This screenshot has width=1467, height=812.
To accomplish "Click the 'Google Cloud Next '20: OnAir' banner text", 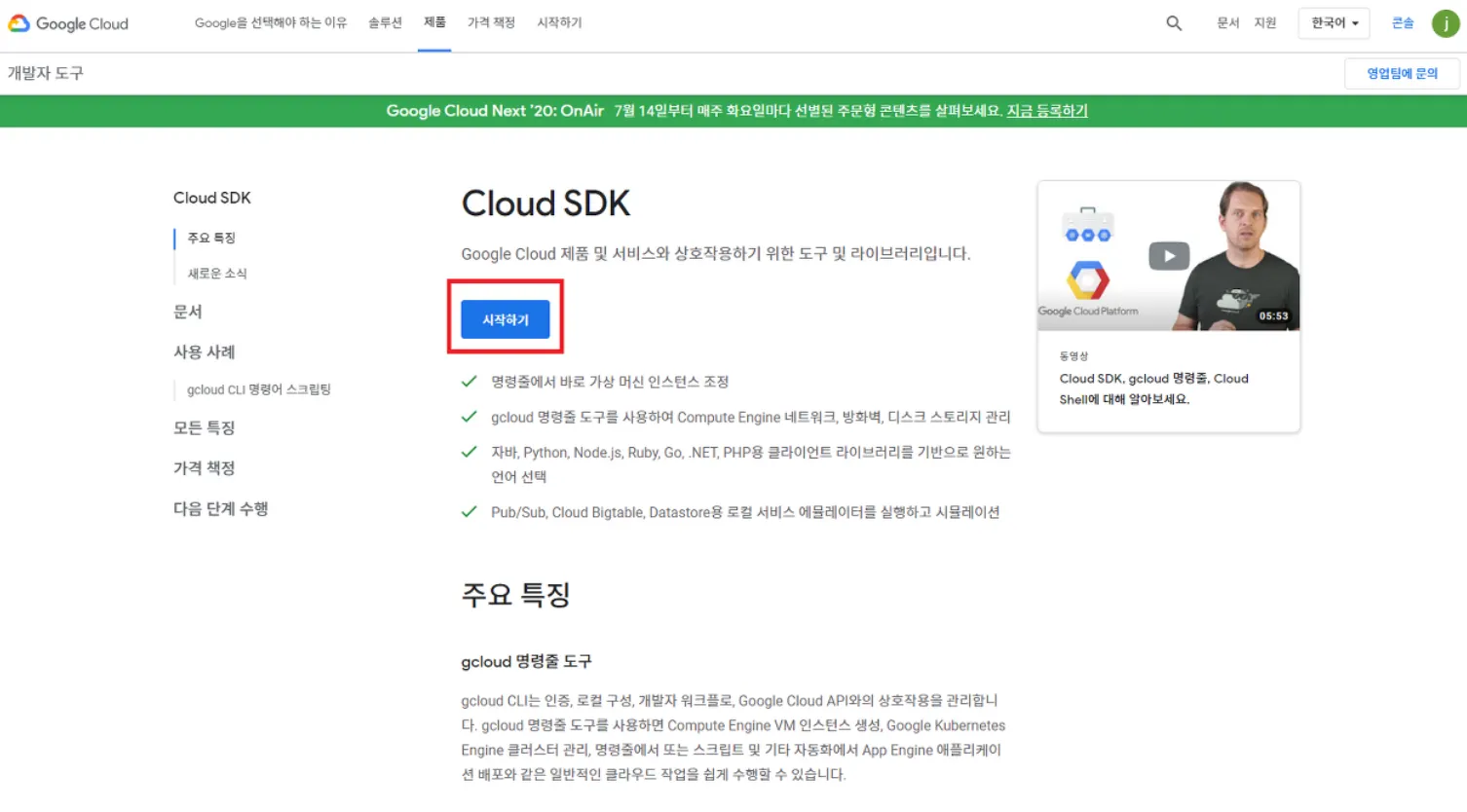I will [495, 111].
